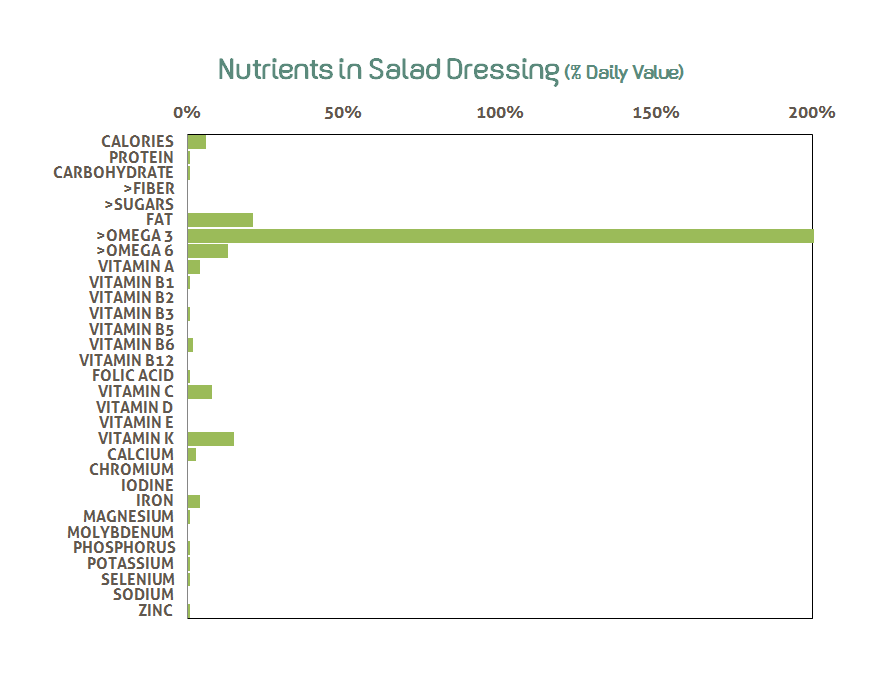Click the Omega 3 bar

tap(500, 236)
